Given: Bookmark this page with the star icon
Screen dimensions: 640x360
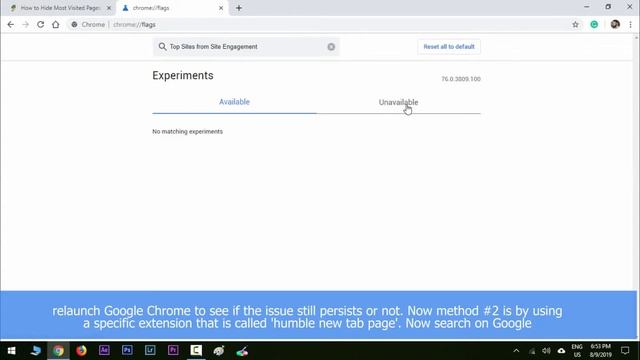Looking at the screenshot, I should coord(576,24).
